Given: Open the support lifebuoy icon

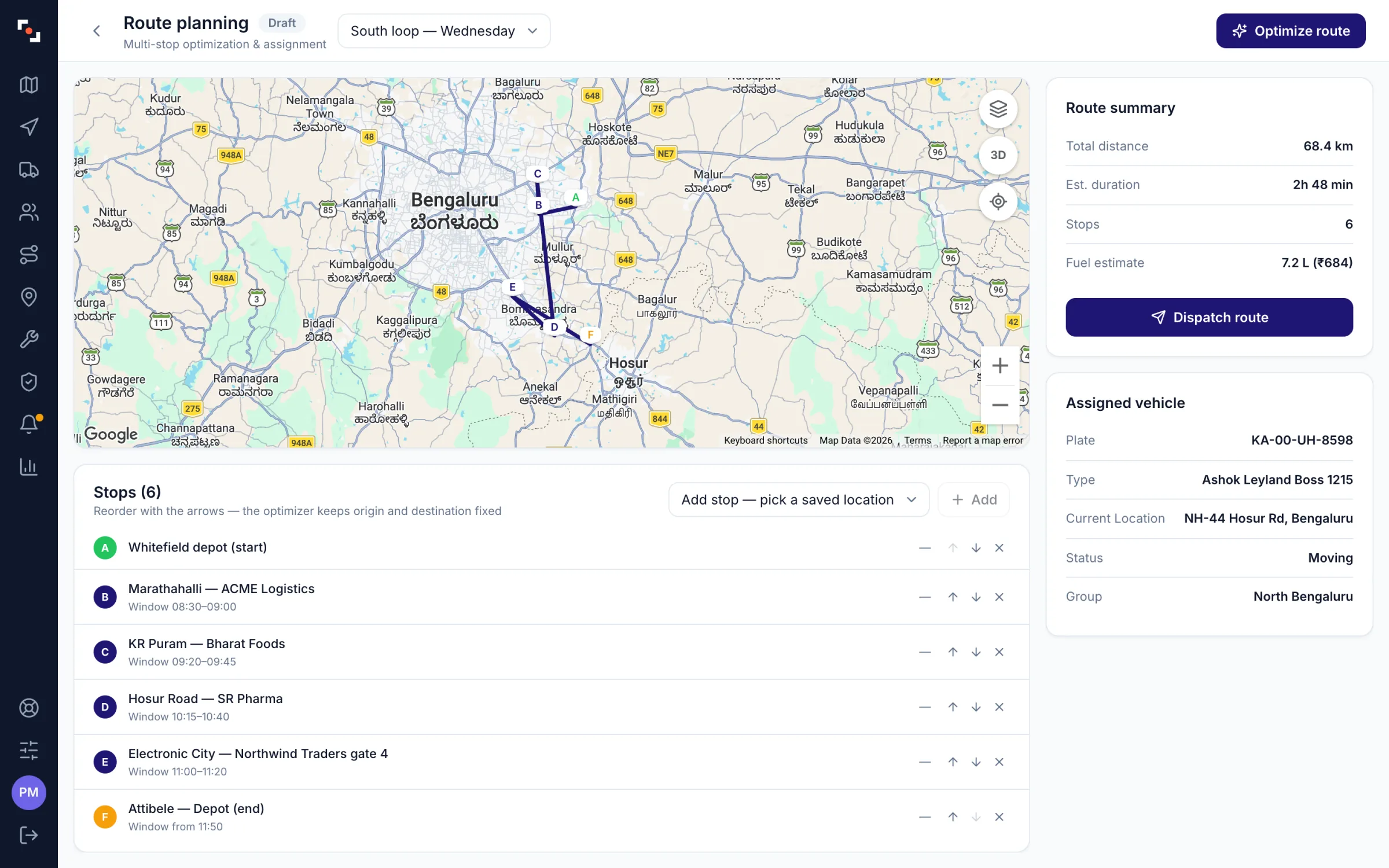Looking at the screenshot, I should (28, 708).
